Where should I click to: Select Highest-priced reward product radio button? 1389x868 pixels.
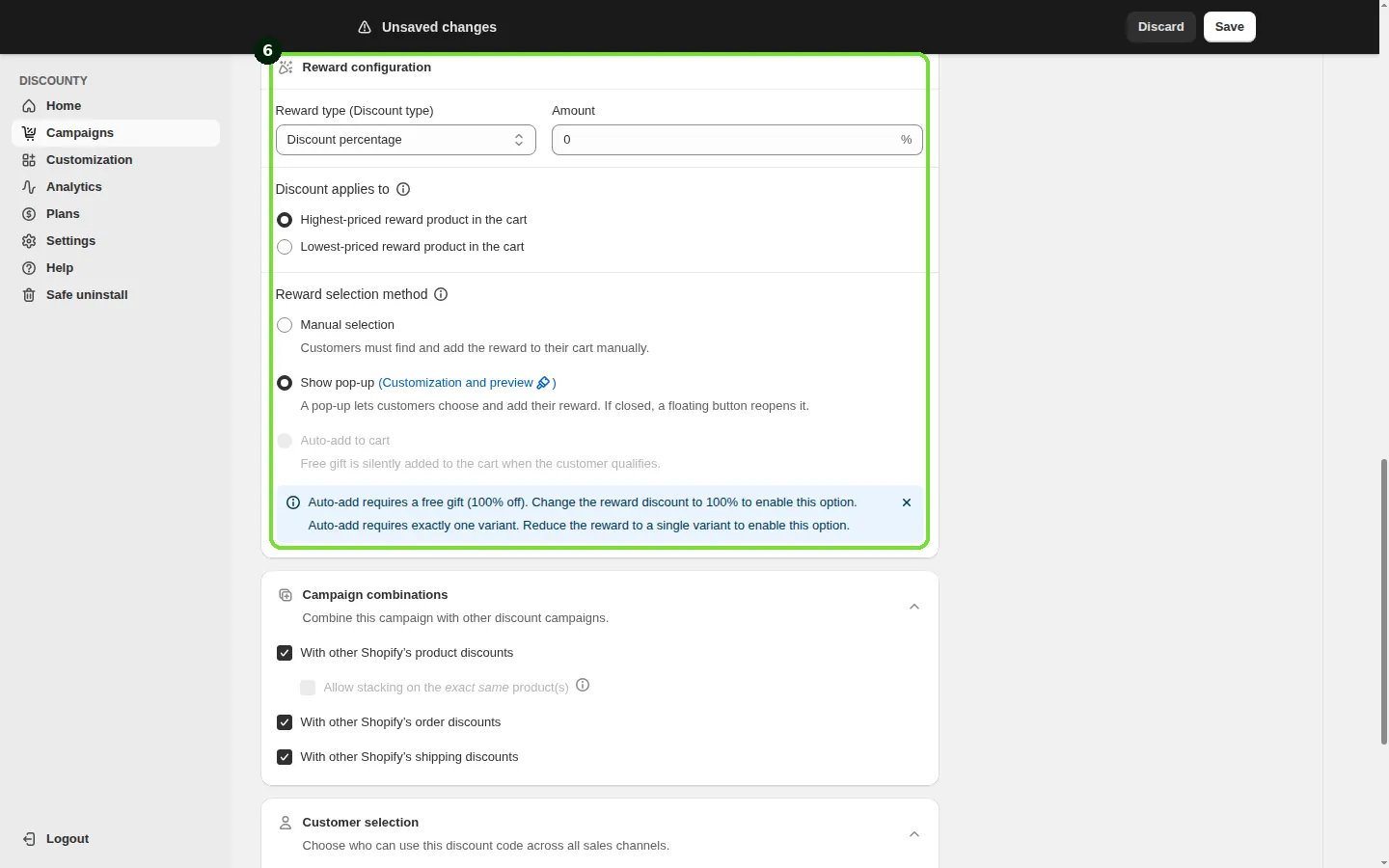pos(285,220)
